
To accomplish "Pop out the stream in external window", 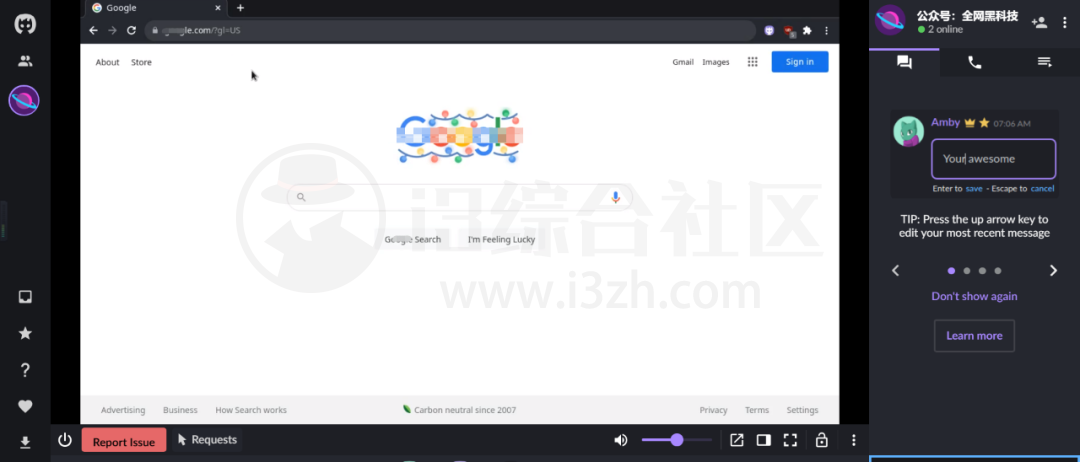I will [x=736, y=440].
